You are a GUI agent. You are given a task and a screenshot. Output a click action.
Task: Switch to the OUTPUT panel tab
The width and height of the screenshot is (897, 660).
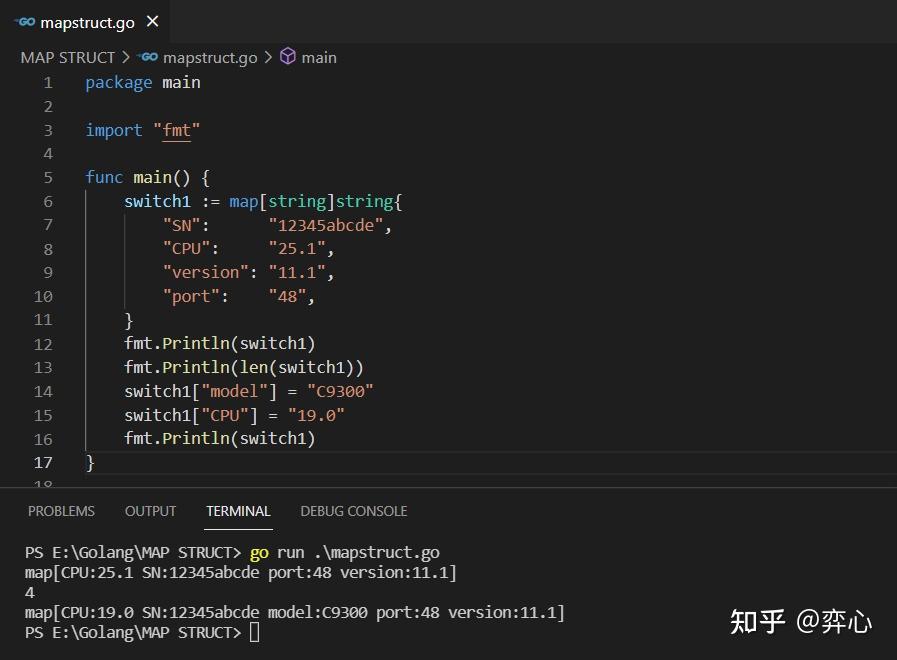tap(150, 511)
